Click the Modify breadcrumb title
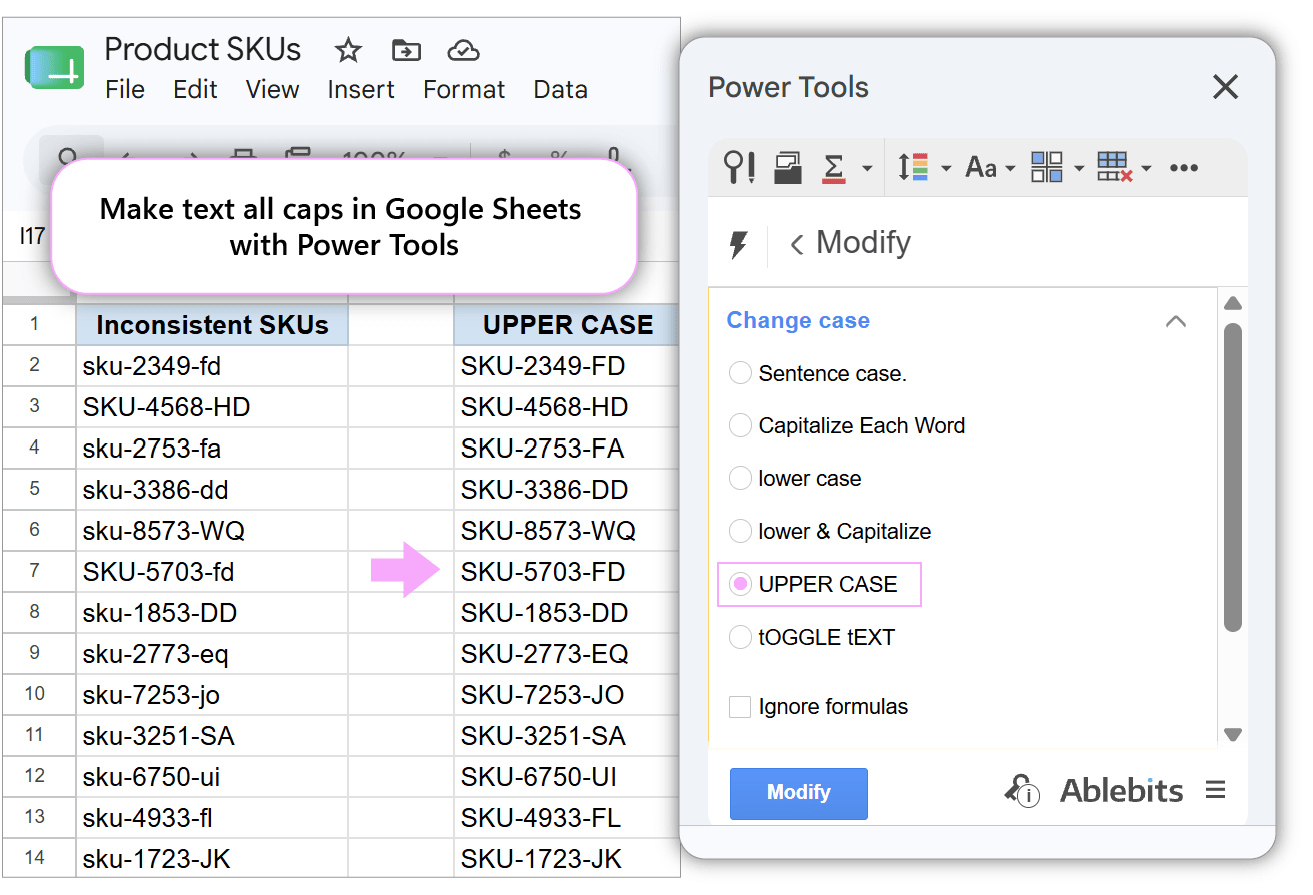 (x=863, y=243)
